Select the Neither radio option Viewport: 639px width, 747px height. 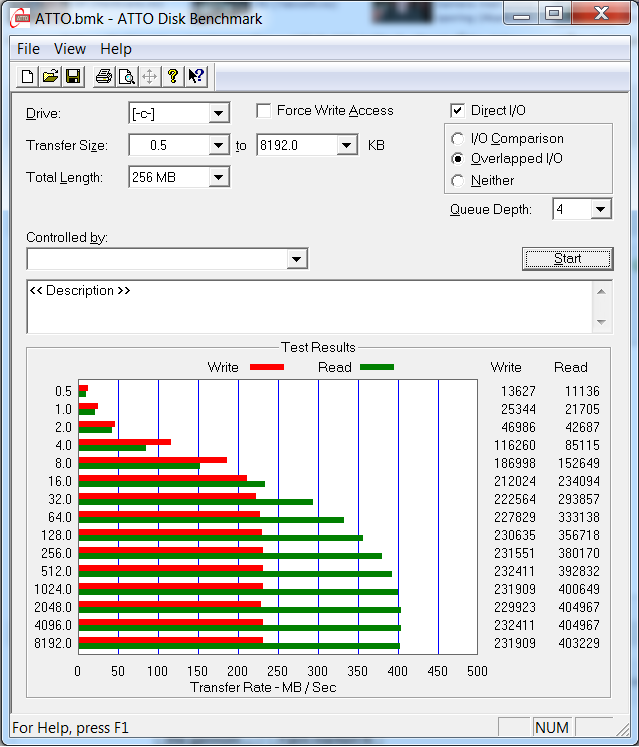(457, 181)
